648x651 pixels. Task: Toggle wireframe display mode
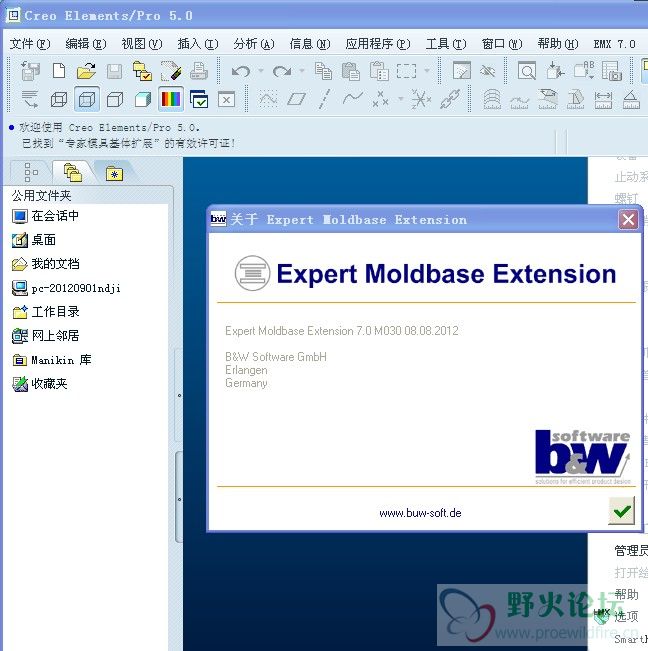pos(59,100)
